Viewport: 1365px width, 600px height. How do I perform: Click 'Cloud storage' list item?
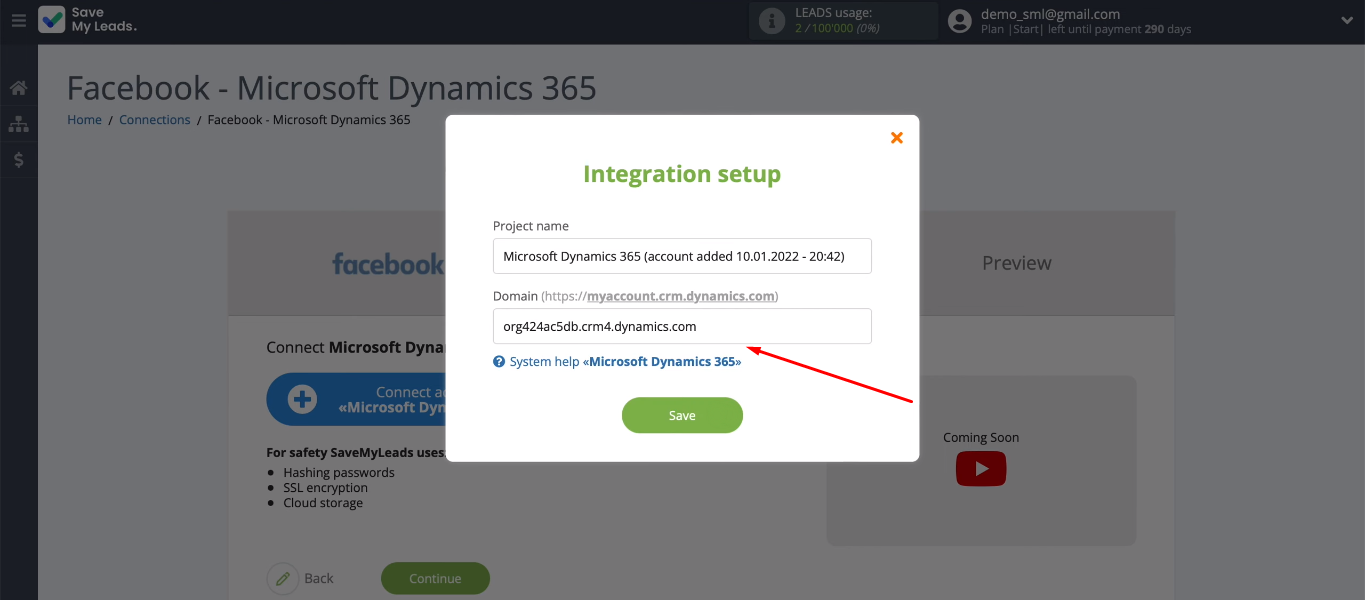[x=323, y=503]
